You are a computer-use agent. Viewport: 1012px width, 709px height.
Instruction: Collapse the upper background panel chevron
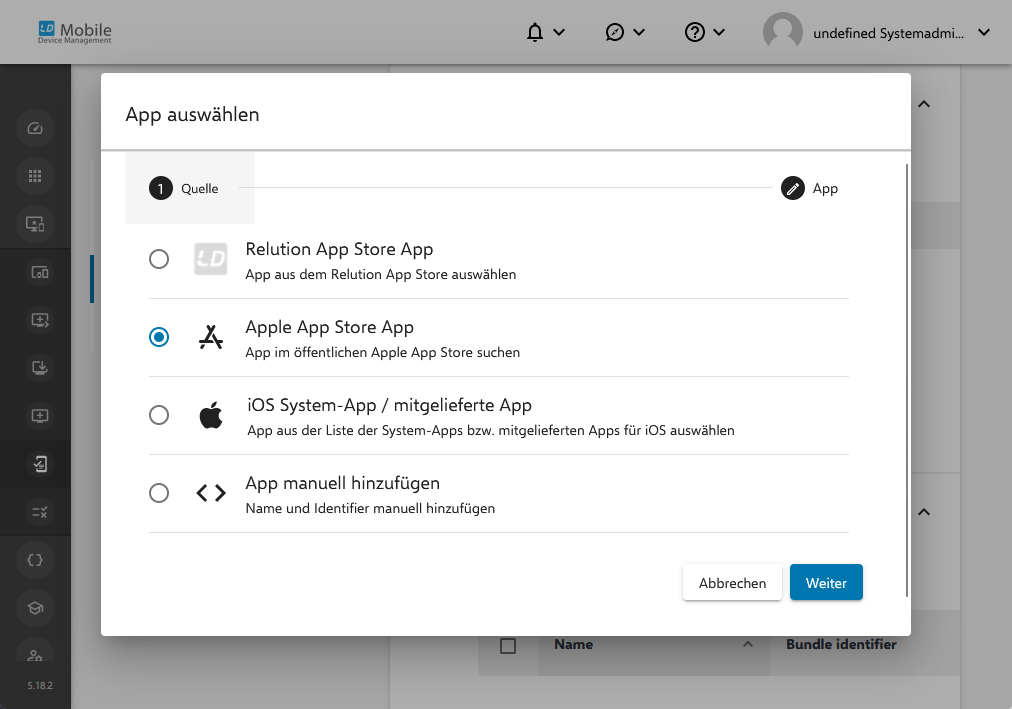tap(924, 104)
